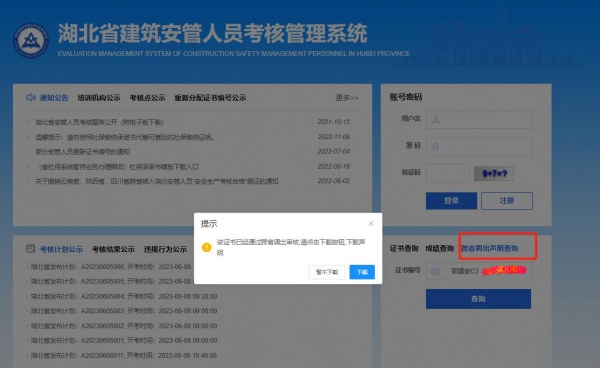
Task: Click the 账号密码 heading in the login panel
Action: 406,97
